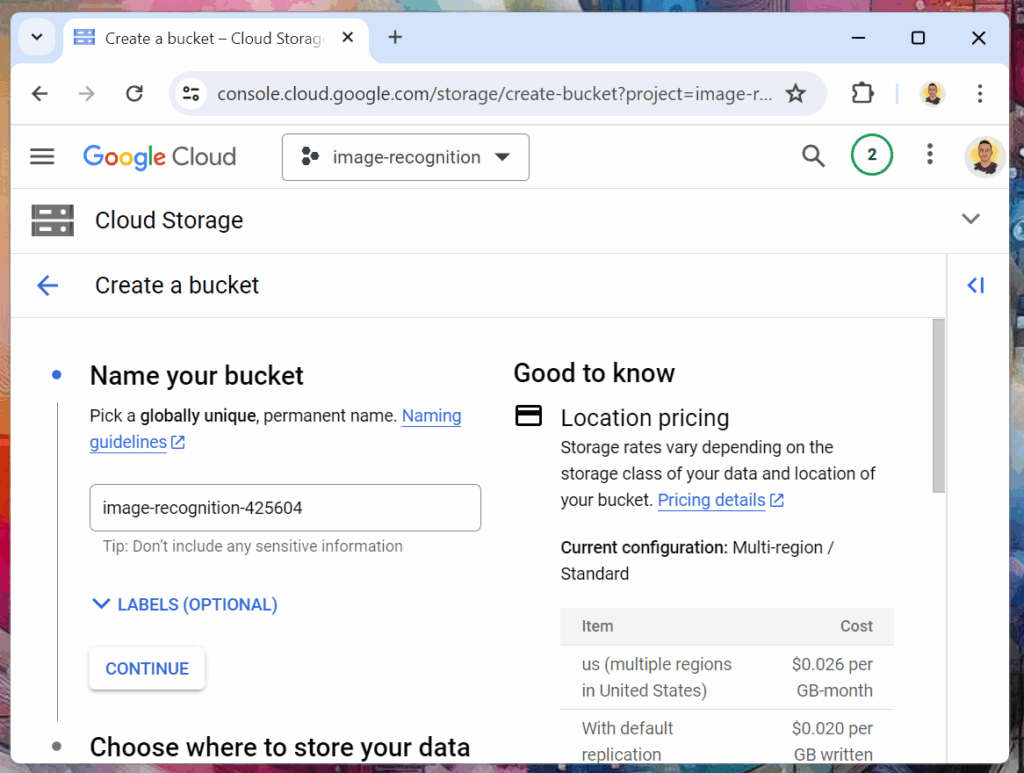Go back using the Create a bucket arrow

tap(47, 286)
